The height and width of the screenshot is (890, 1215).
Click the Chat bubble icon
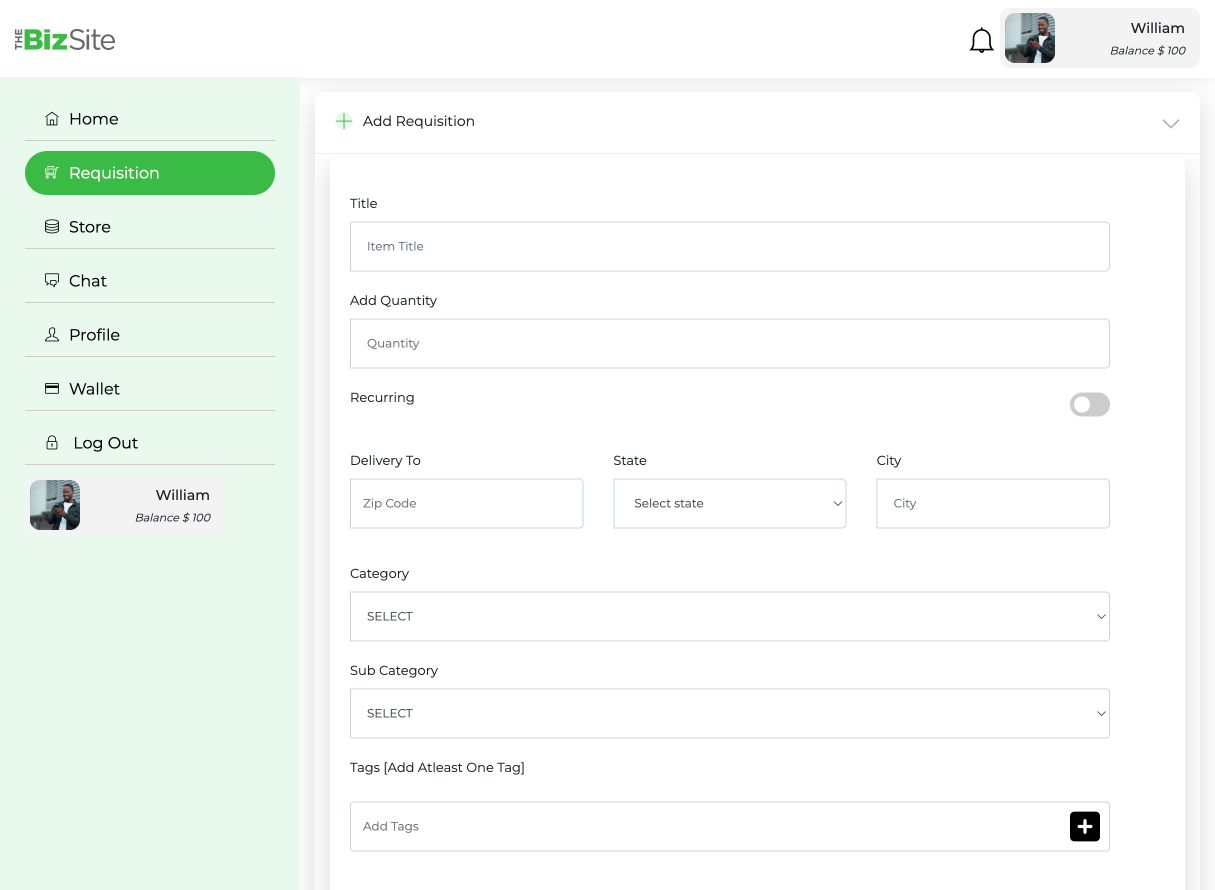(x=52, y=281)
